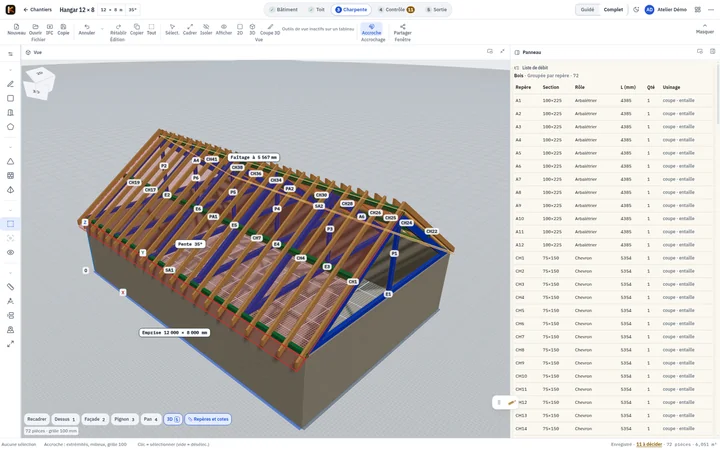
Task: Click the Recadrer view button
Action: point(37,419)
